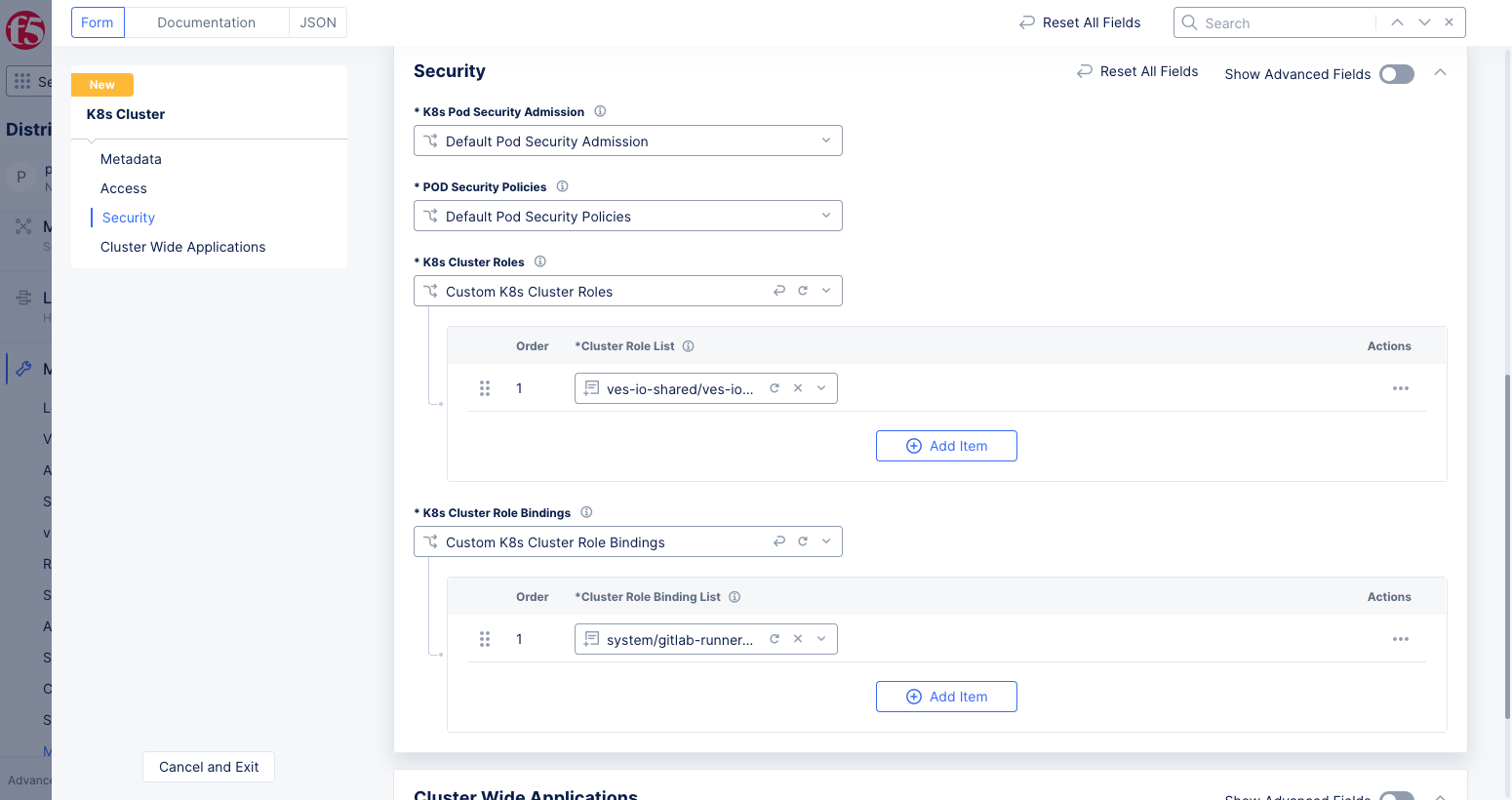Screen dimensions: 1512x800
Task: Collapse the Security section chevron
Action: (x=1440, y=73)
